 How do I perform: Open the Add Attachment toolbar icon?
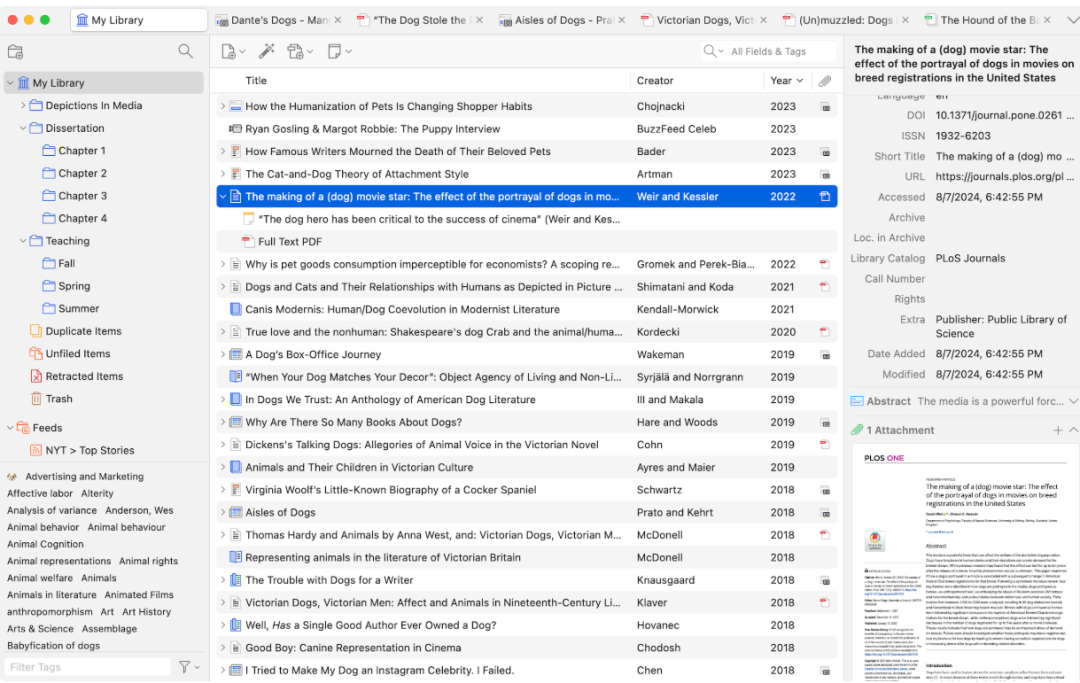pyautogui.click(x=300, y=52)
